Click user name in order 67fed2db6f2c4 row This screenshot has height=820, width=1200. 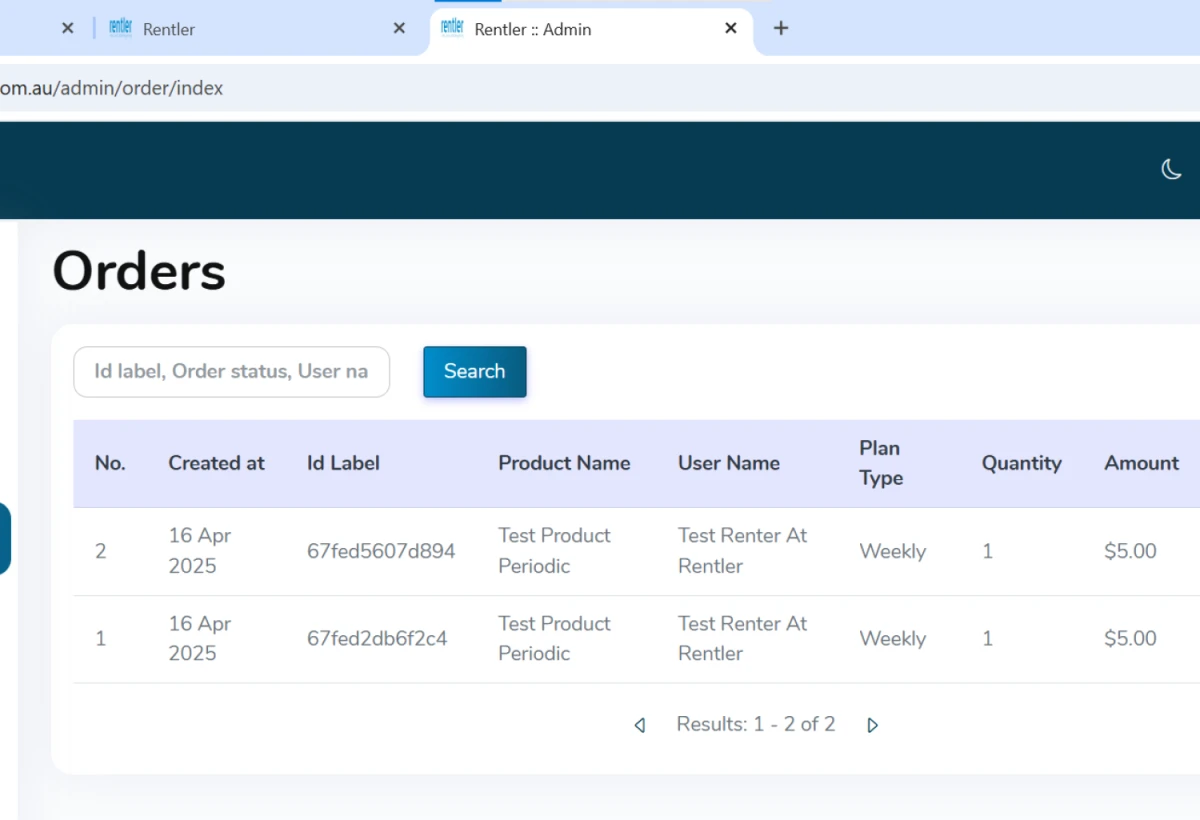click(742, 638)
